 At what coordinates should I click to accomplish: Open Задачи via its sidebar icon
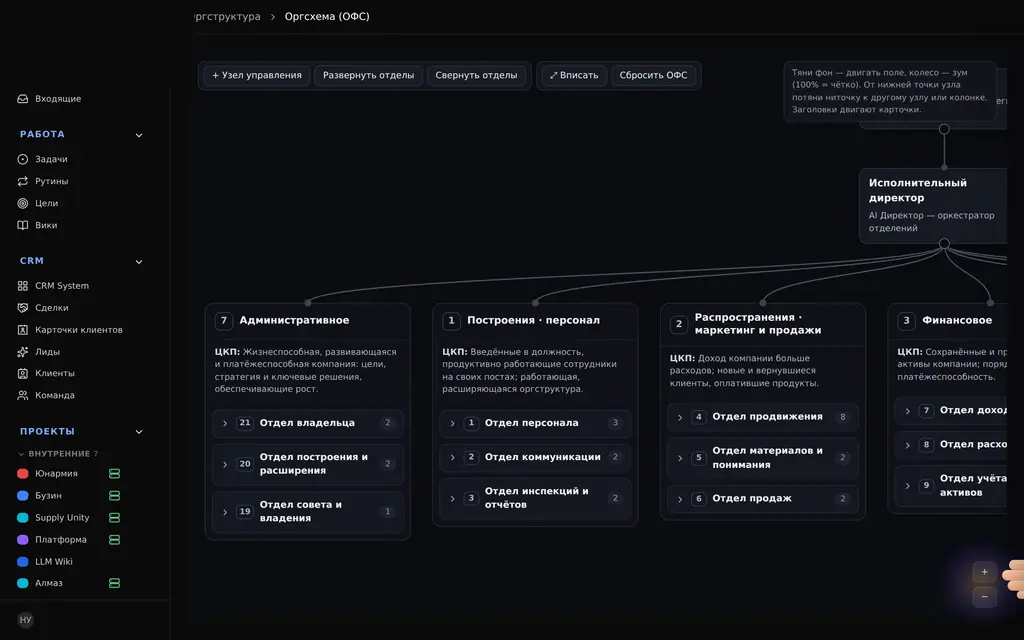point(23,159)
